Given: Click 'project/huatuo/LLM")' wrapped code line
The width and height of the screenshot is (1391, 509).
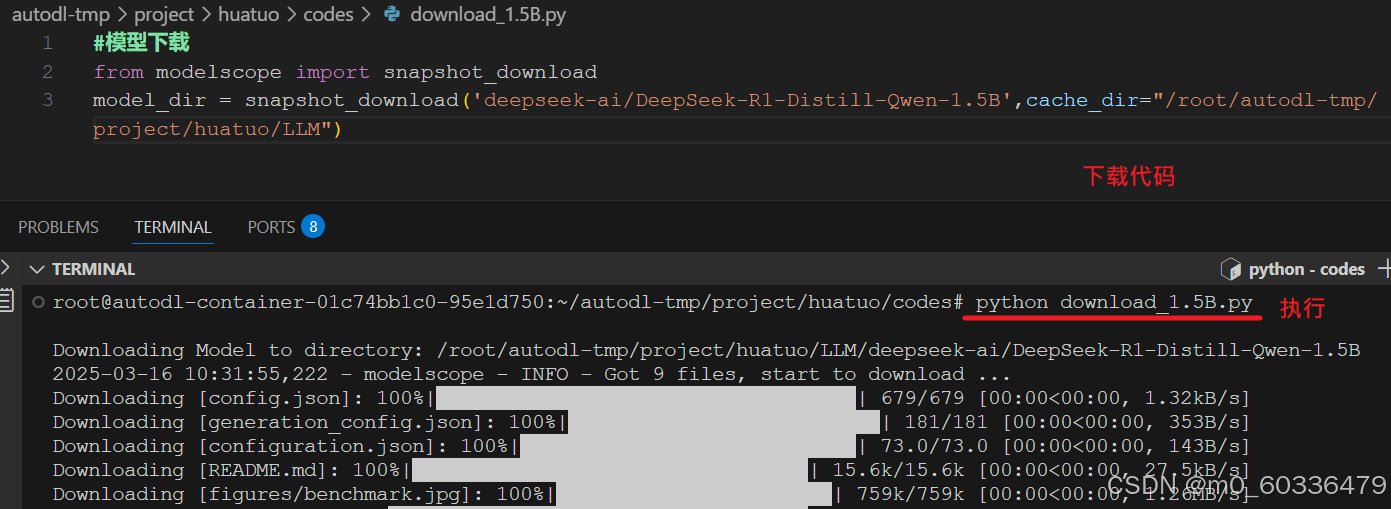Looking at the screenshot, I should [x=218, y=129].
